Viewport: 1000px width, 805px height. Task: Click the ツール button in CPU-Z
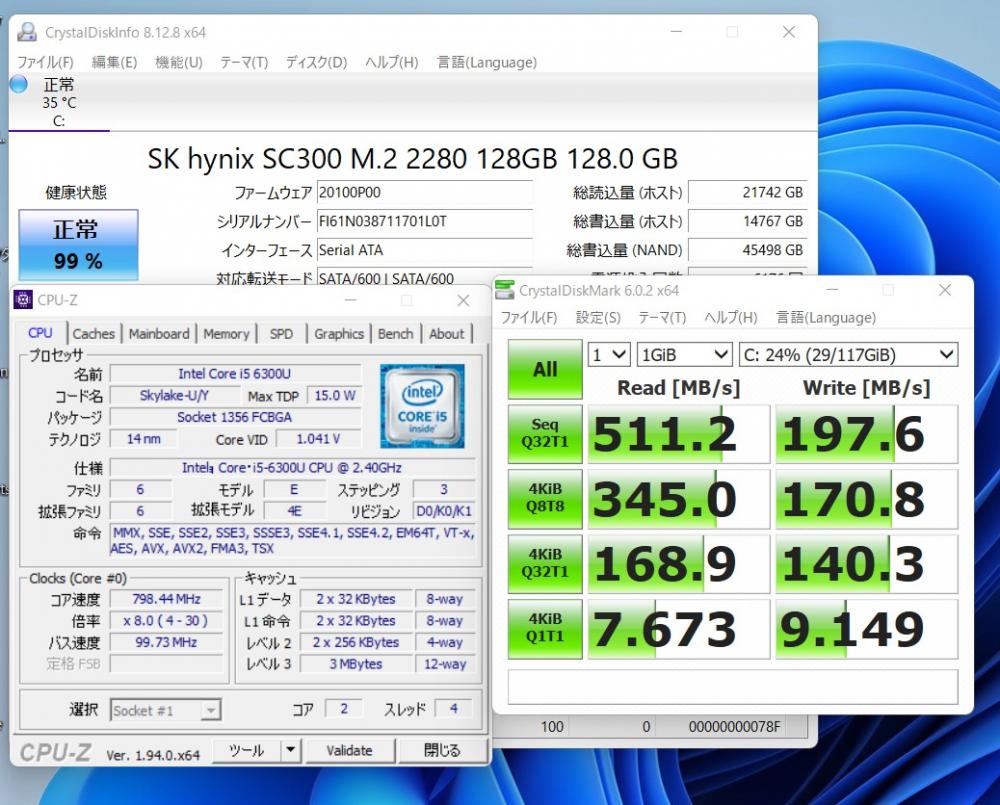coord(246,750)
